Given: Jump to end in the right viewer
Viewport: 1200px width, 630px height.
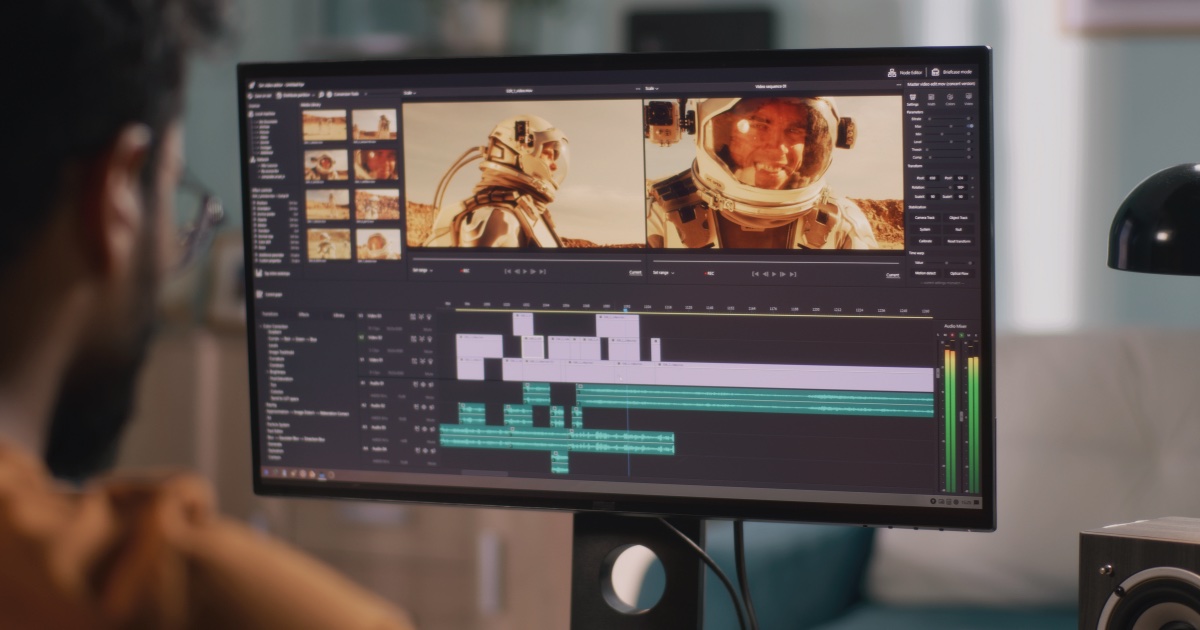Looking at the screenshot, I should coord(793,274).
